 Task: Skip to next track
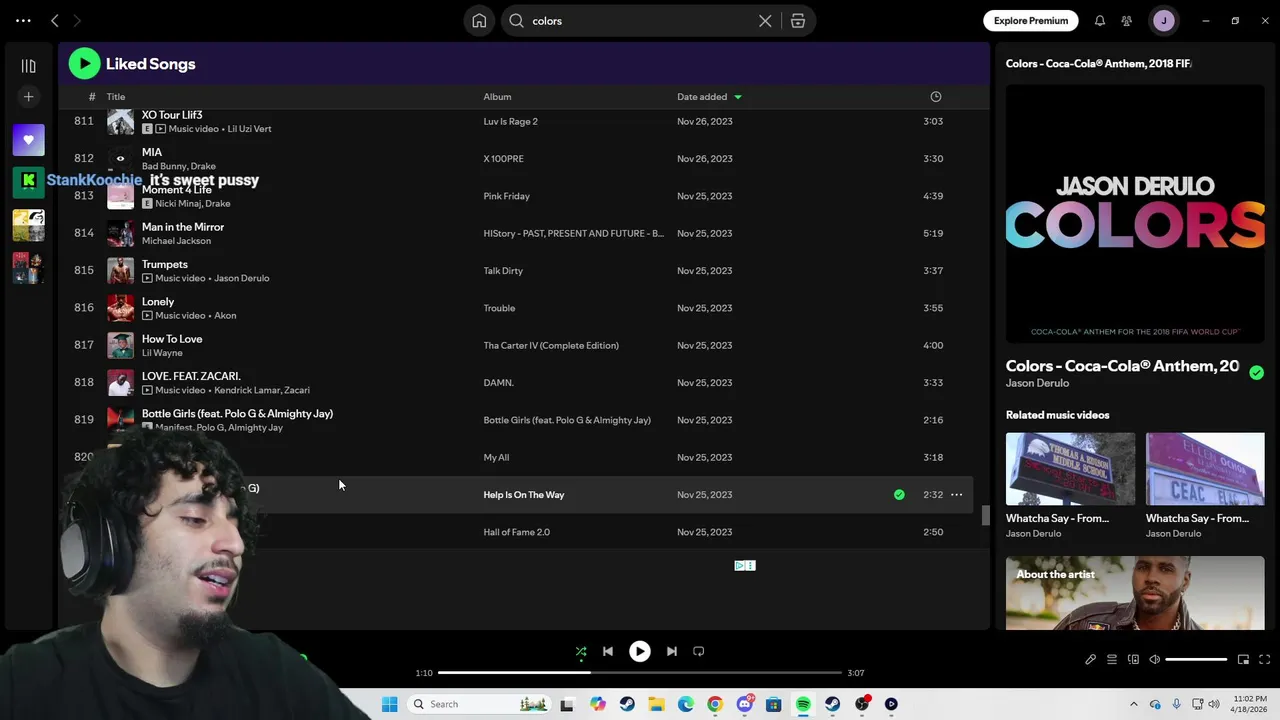(672, 652)
